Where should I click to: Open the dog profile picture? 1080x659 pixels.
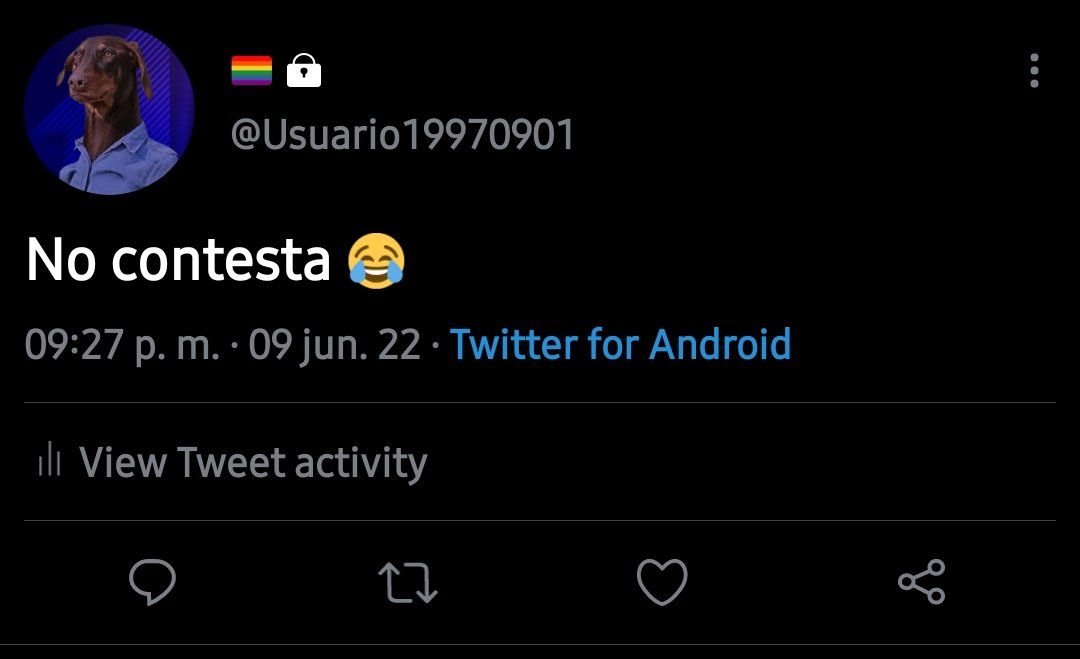click(x=110, y=109)
